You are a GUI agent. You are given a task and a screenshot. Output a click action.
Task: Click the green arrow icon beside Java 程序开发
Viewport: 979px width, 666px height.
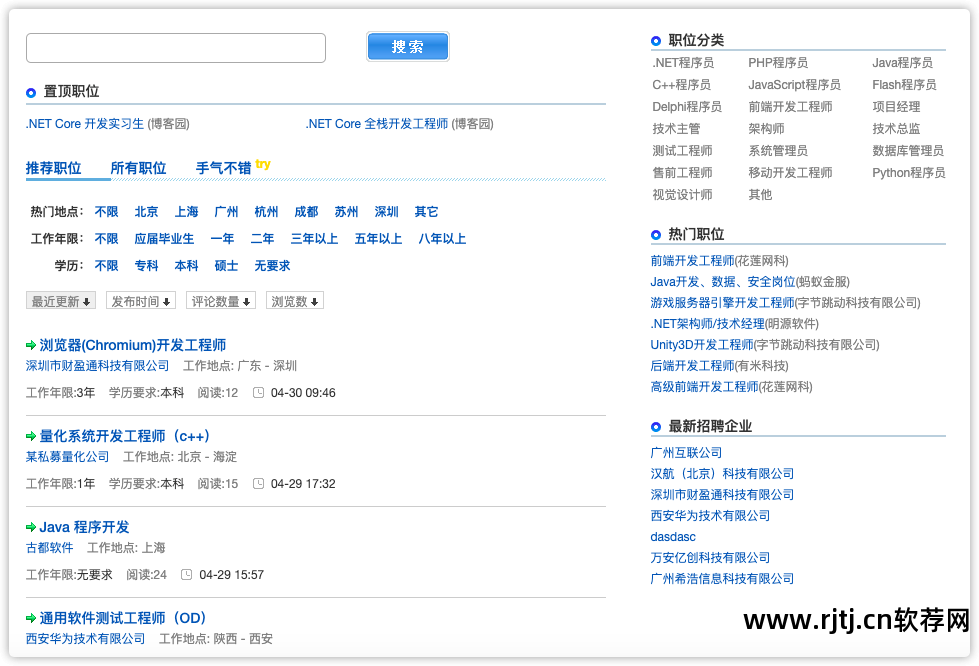coord(32,527)
